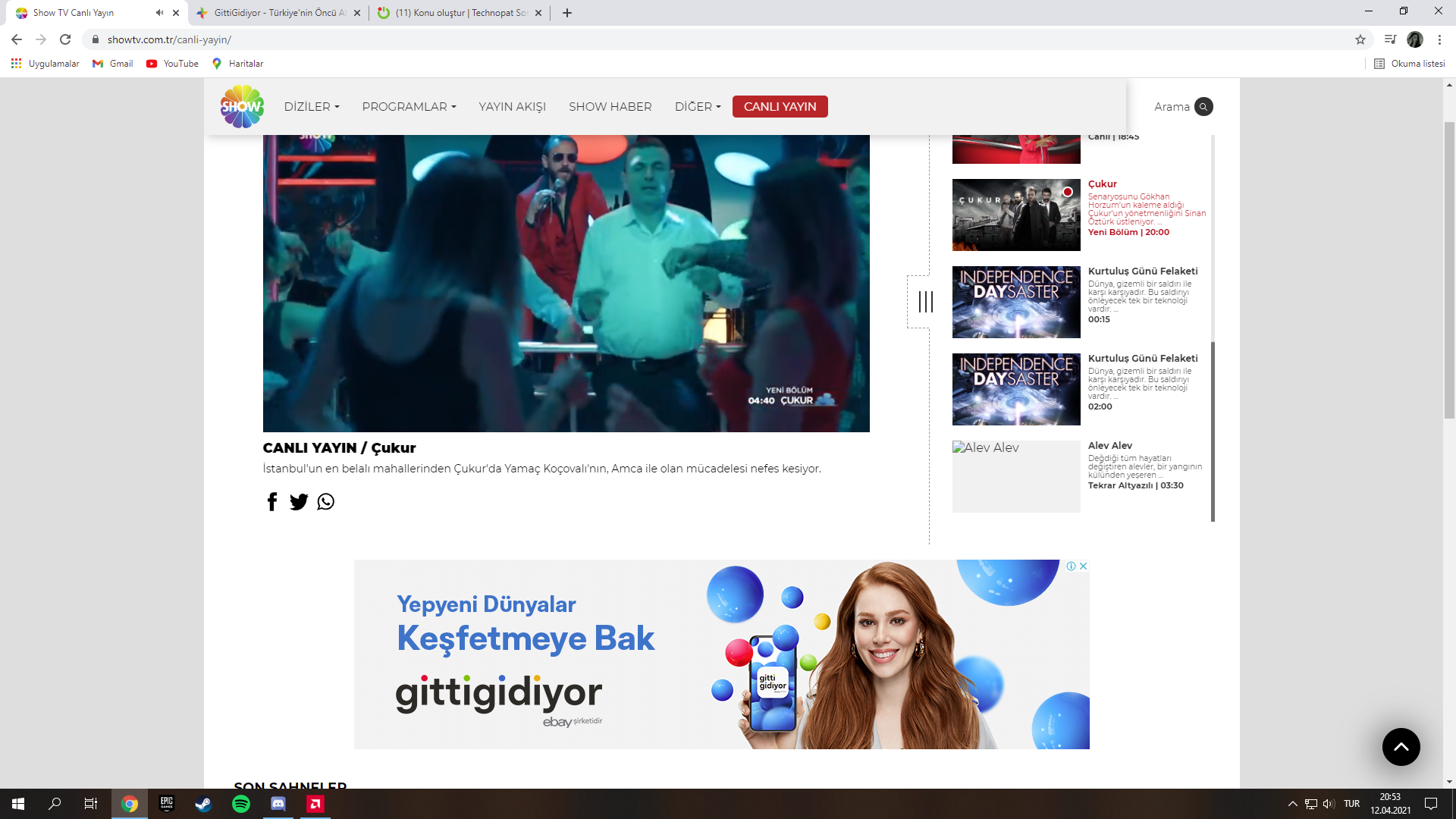Click the search magnifier next to Arama
1456x819 pixels.
pyautogui.click(x=1203, y=107)
